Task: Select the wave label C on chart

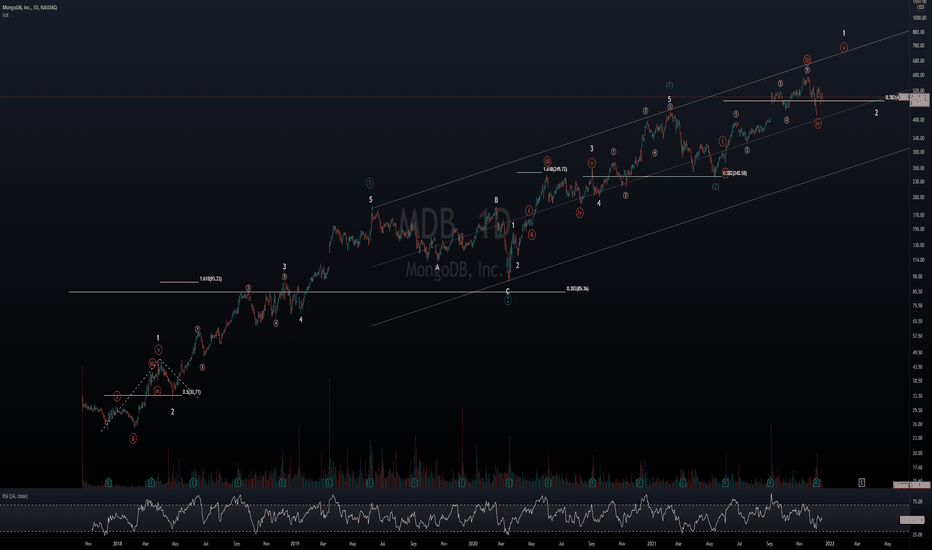Action: [x=508, y=291]
